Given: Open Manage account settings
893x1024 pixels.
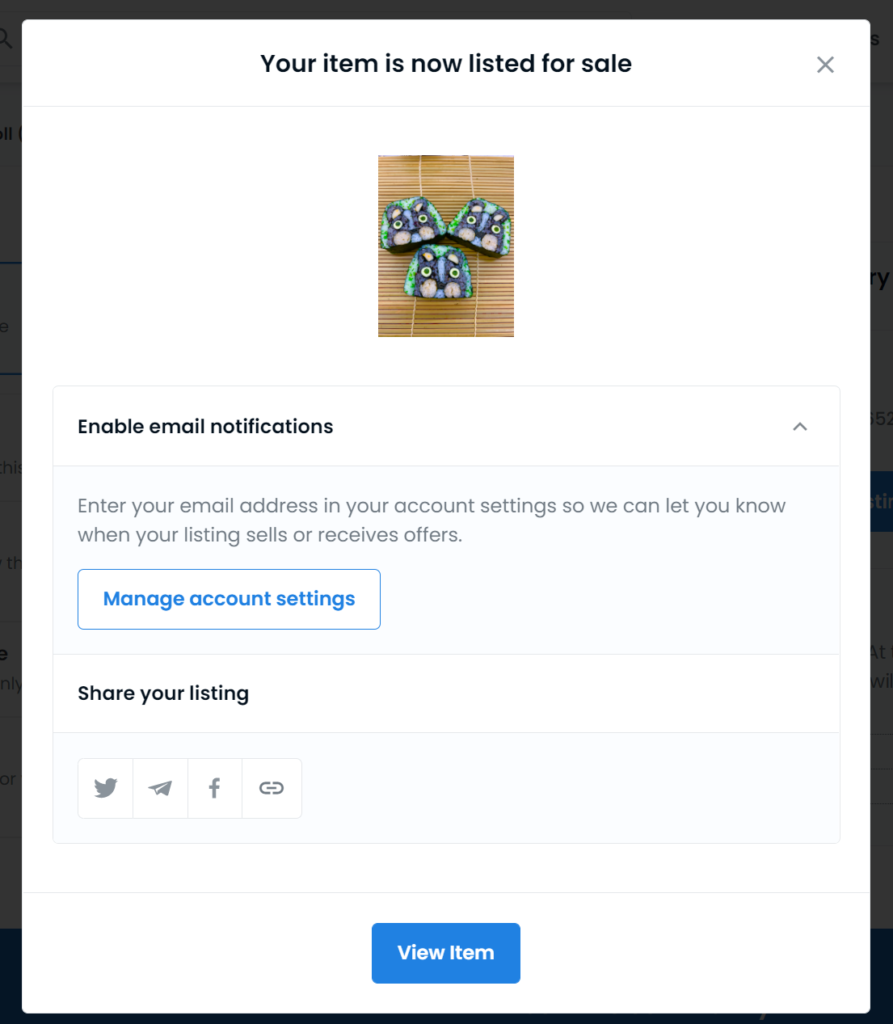Looking at the screenshot, I should (x=229, y=599).
